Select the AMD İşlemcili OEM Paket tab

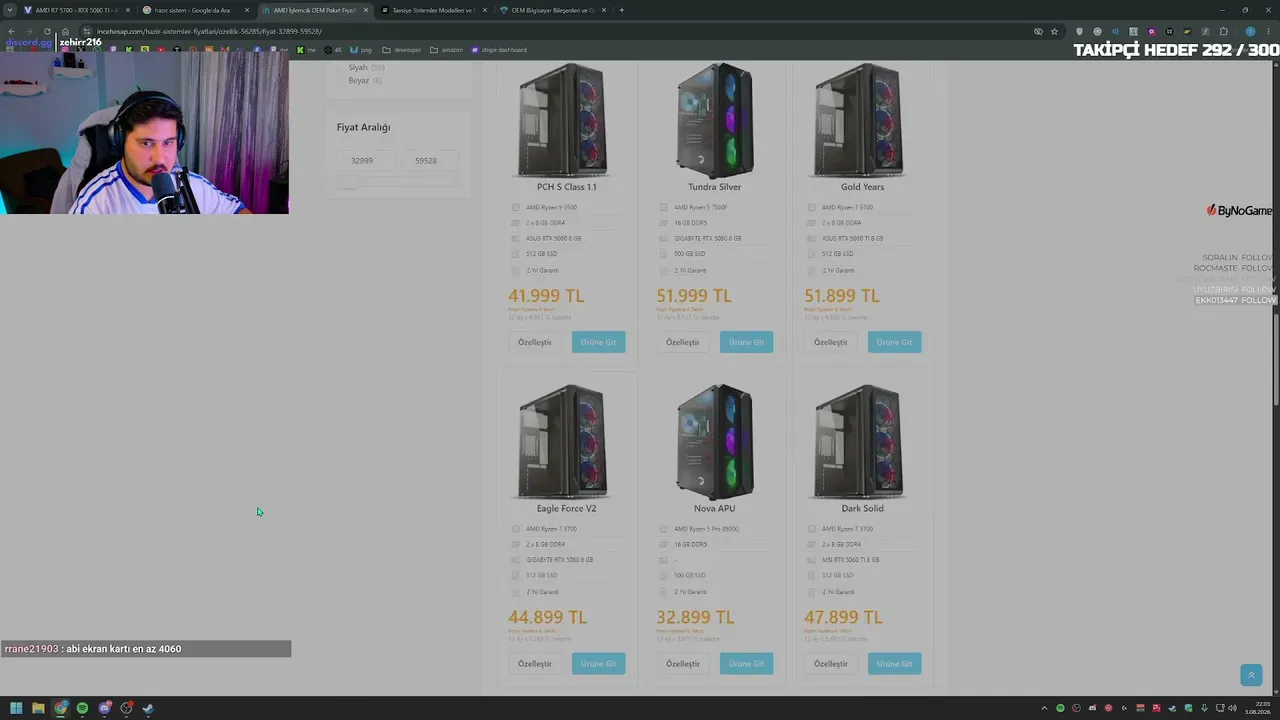(314, 10)
